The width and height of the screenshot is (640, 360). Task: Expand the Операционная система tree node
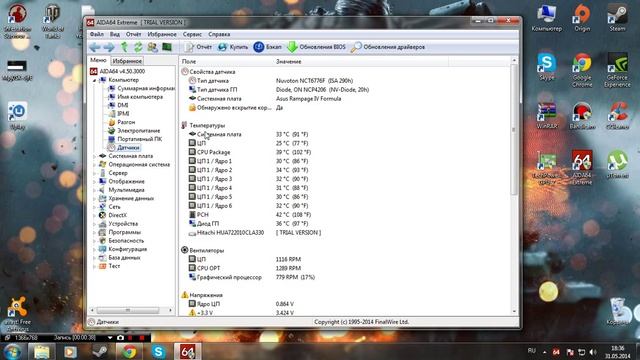coord(94,164)
